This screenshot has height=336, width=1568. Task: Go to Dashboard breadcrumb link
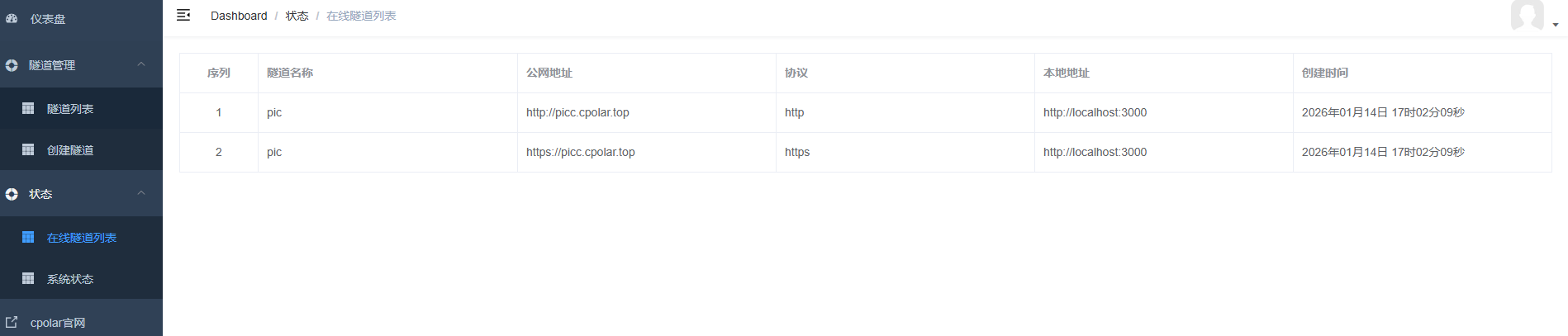(x=239, y=16)
